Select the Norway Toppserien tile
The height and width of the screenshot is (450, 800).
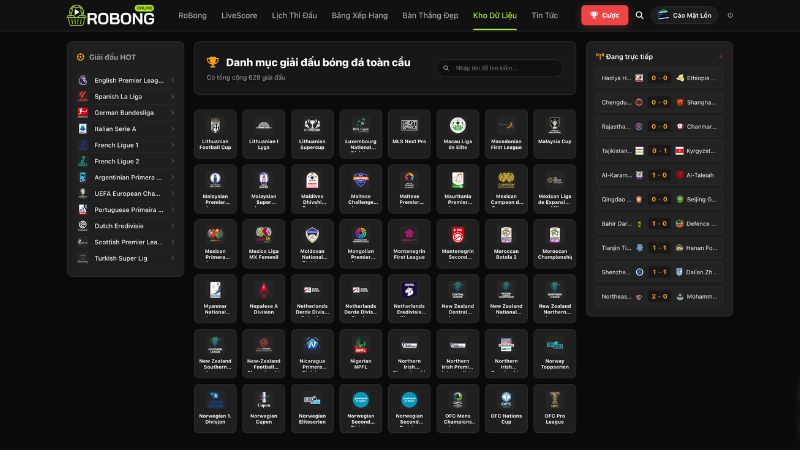555,354
